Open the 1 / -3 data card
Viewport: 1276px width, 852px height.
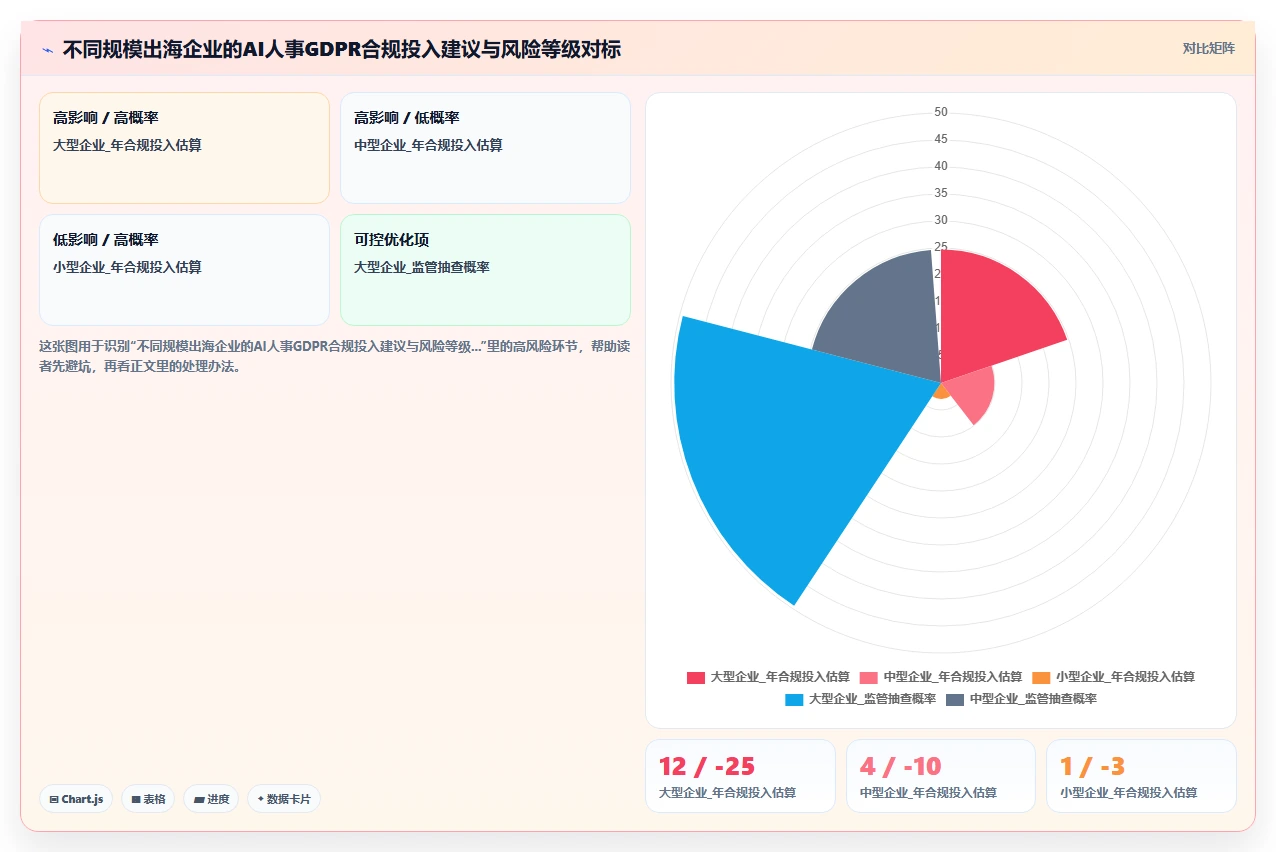click(x=1141, y=776)
